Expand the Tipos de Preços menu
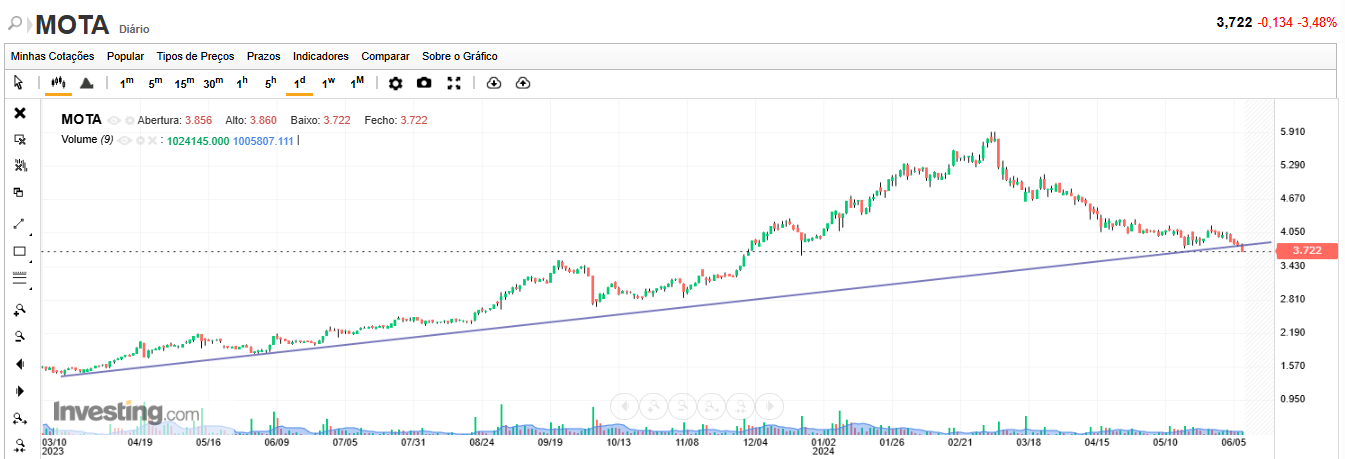Viewport: 1345px width, 459px height. 195,56
